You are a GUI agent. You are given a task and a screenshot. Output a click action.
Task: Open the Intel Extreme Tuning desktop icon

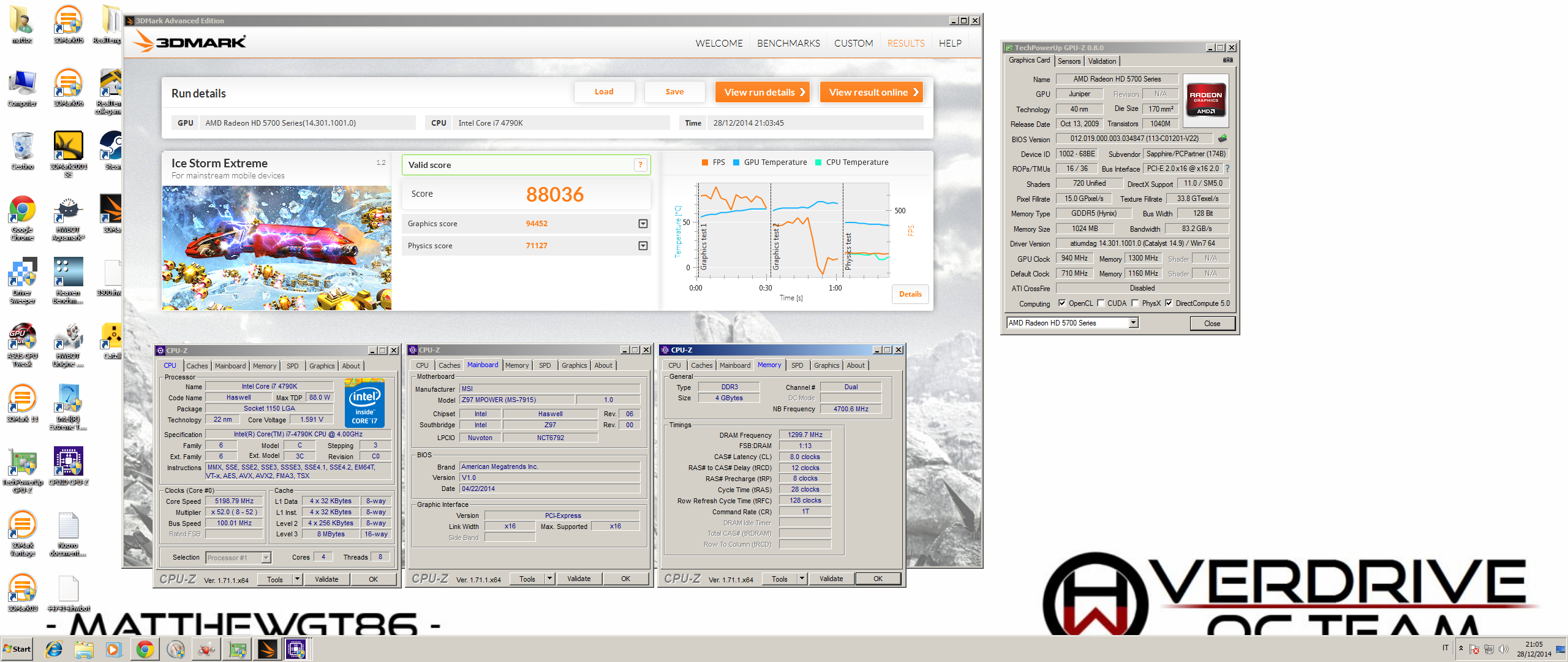pyautogui.click(x=68, y=408)
